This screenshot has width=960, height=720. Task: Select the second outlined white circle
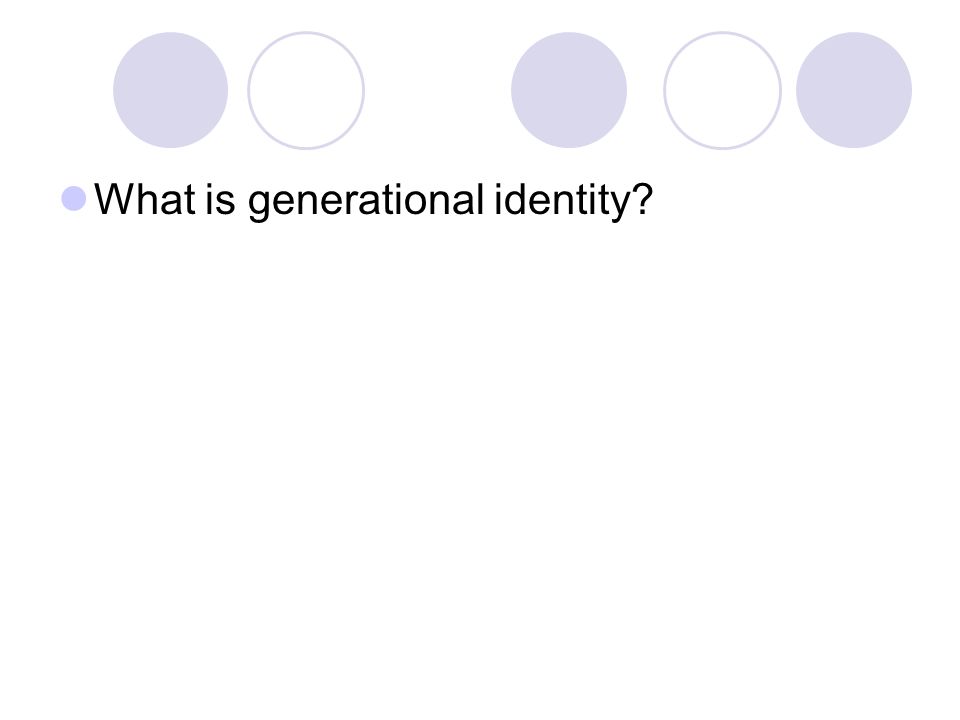tap(722, 90)
